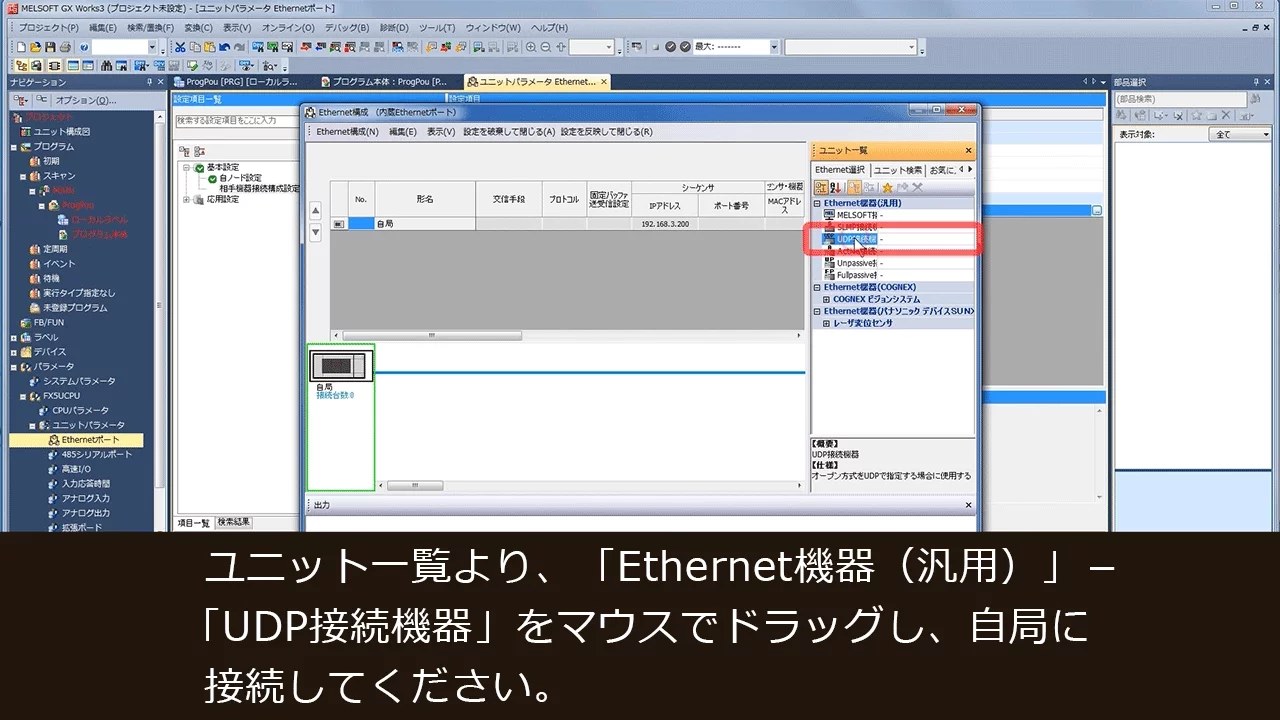This screenshot has width=1280, height=720.
Task: Collapse 基本設定 tree node
Action: pyautogui.click(x=186, y=167)
